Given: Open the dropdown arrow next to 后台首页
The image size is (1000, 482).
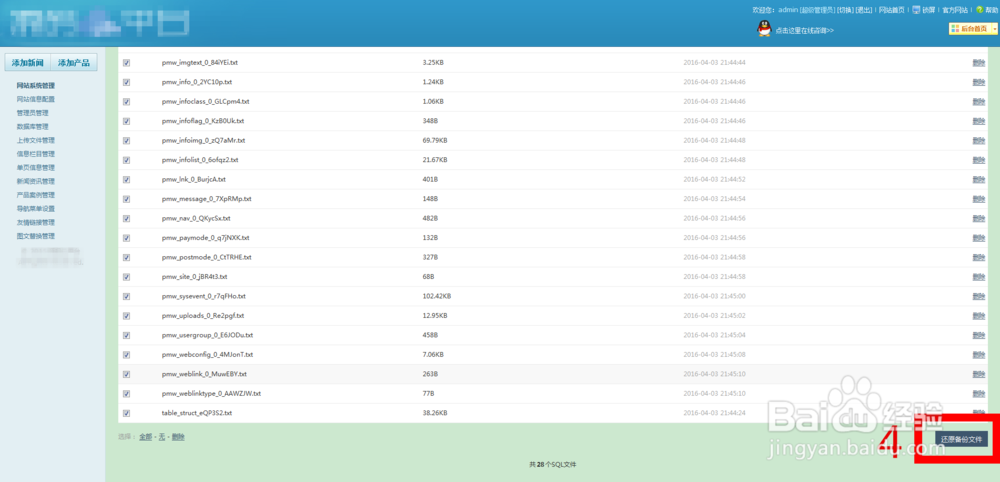Looking at the screenshot, I should pos(995,29).
